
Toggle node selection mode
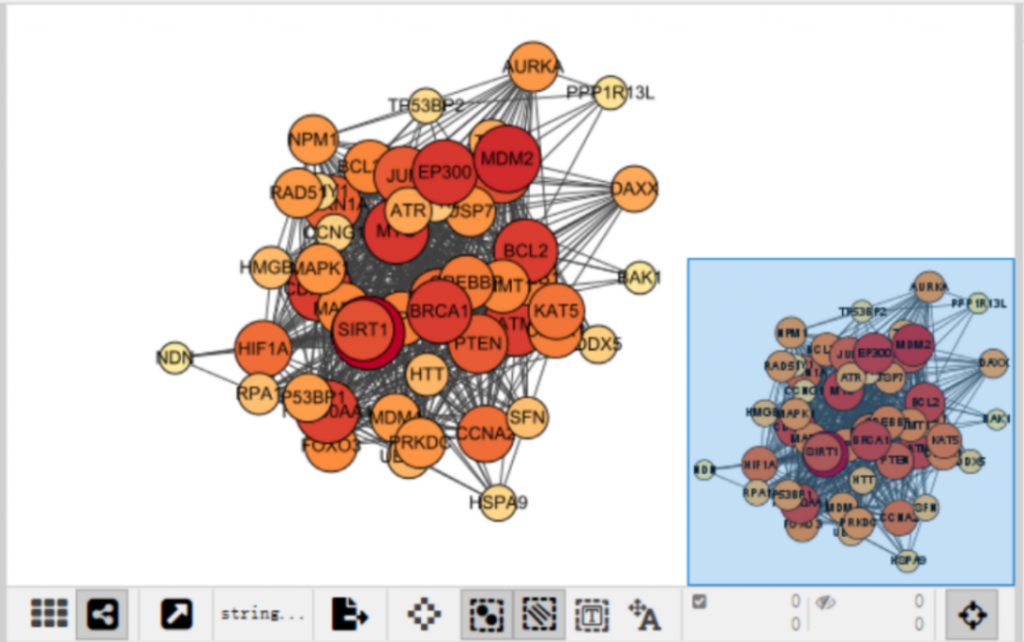click(x=486, y=613)
